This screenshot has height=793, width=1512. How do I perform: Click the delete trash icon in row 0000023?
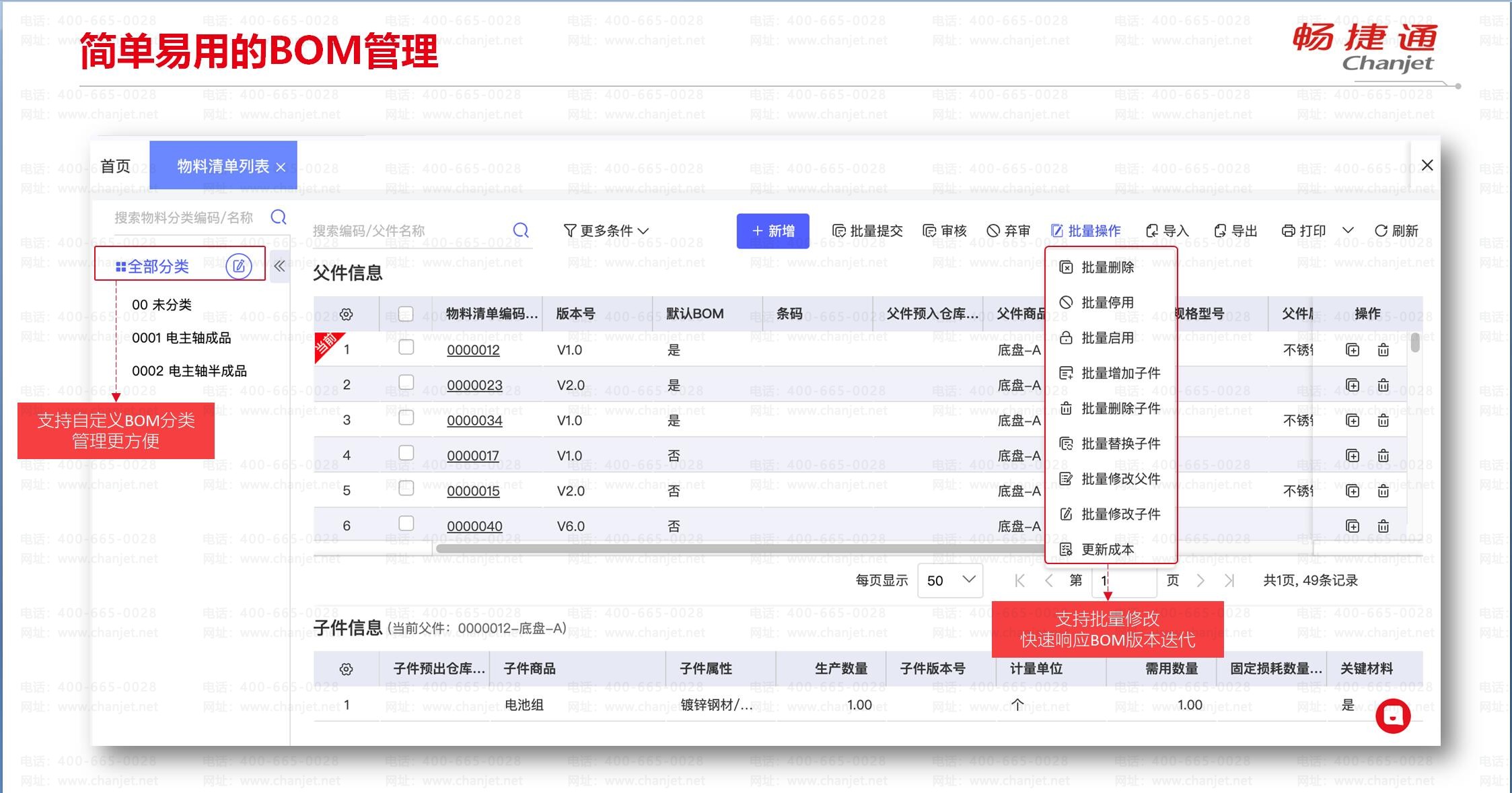(x=1383, y=385)
